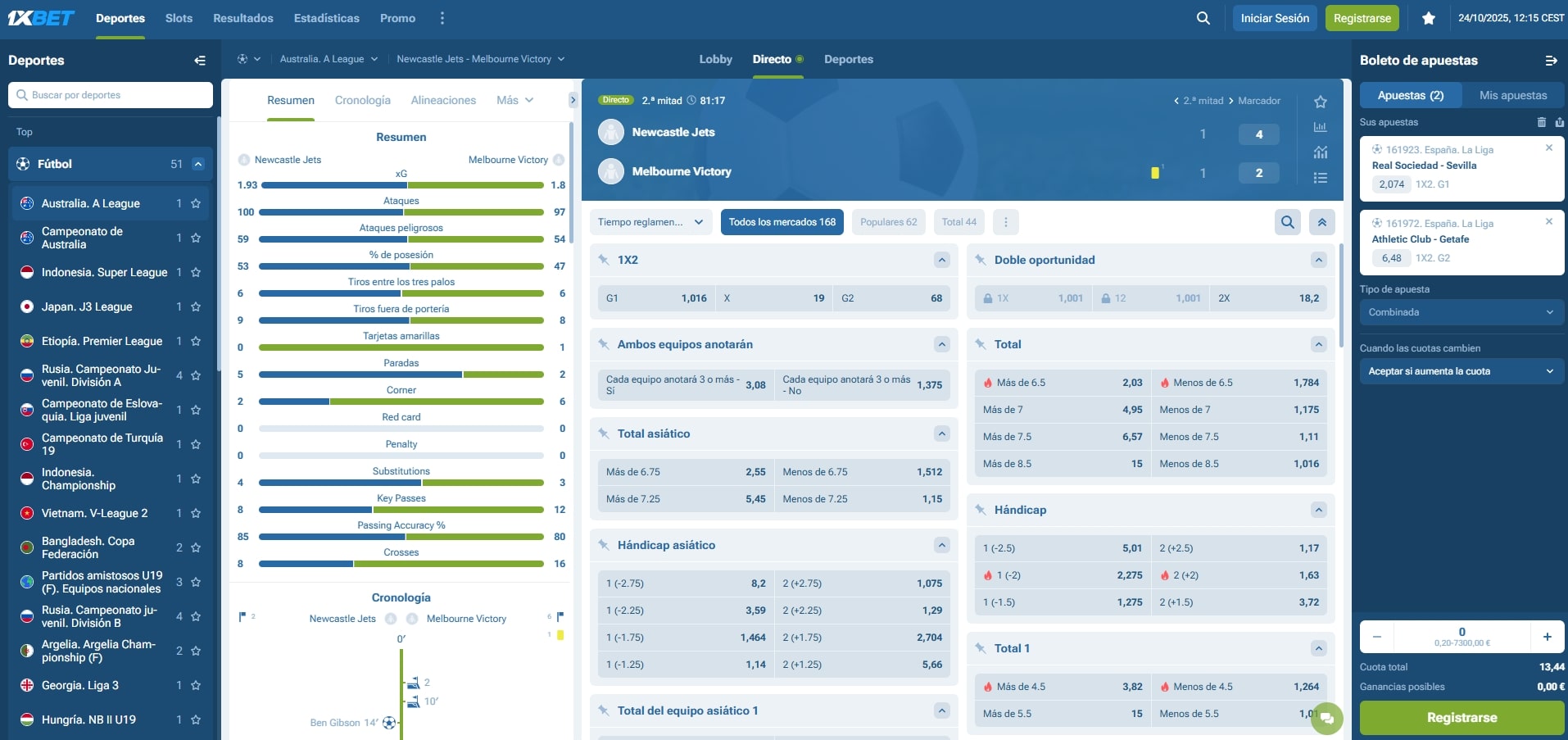Click the match statistics bar chart icon
Viewport: 1568px width, 740px height.
tap(1320, 127)
